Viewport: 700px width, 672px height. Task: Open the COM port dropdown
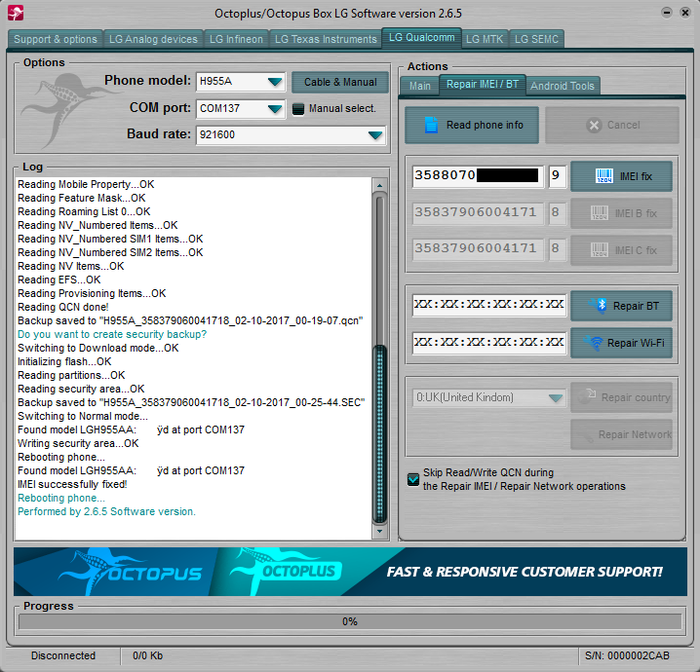[274, 108]
